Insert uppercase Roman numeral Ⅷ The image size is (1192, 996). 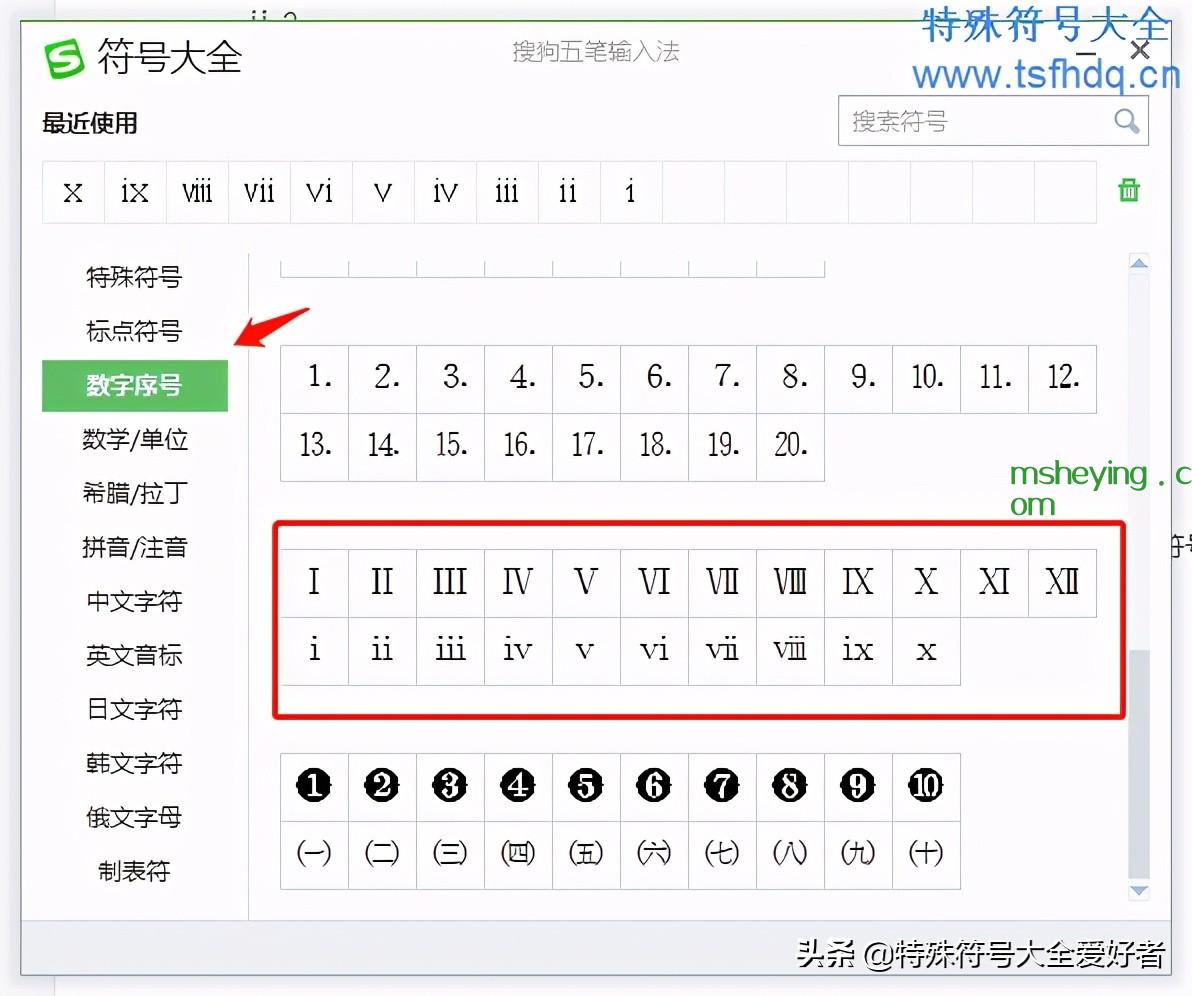point(790,582)
